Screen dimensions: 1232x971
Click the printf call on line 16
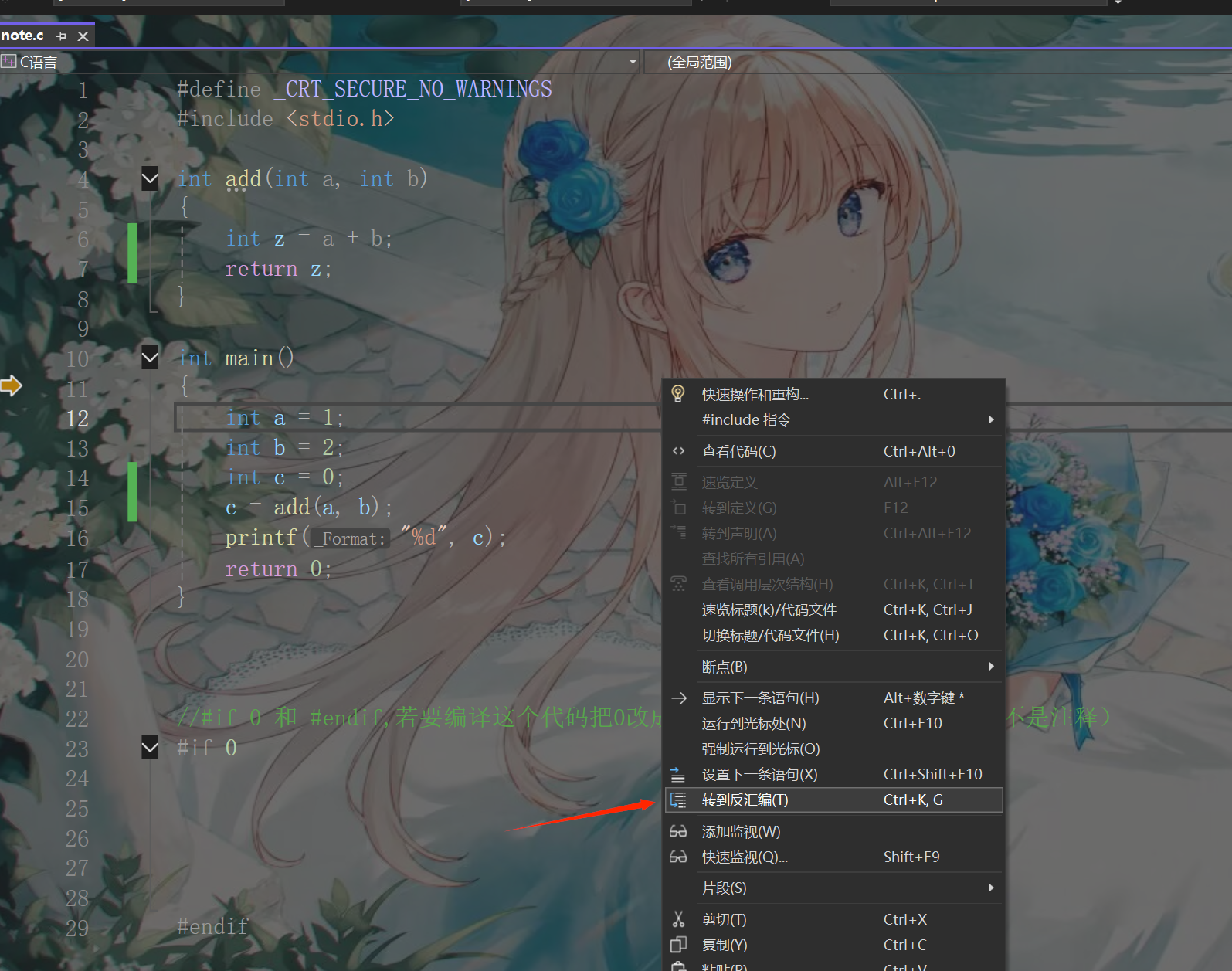click(x=365, y=538)
